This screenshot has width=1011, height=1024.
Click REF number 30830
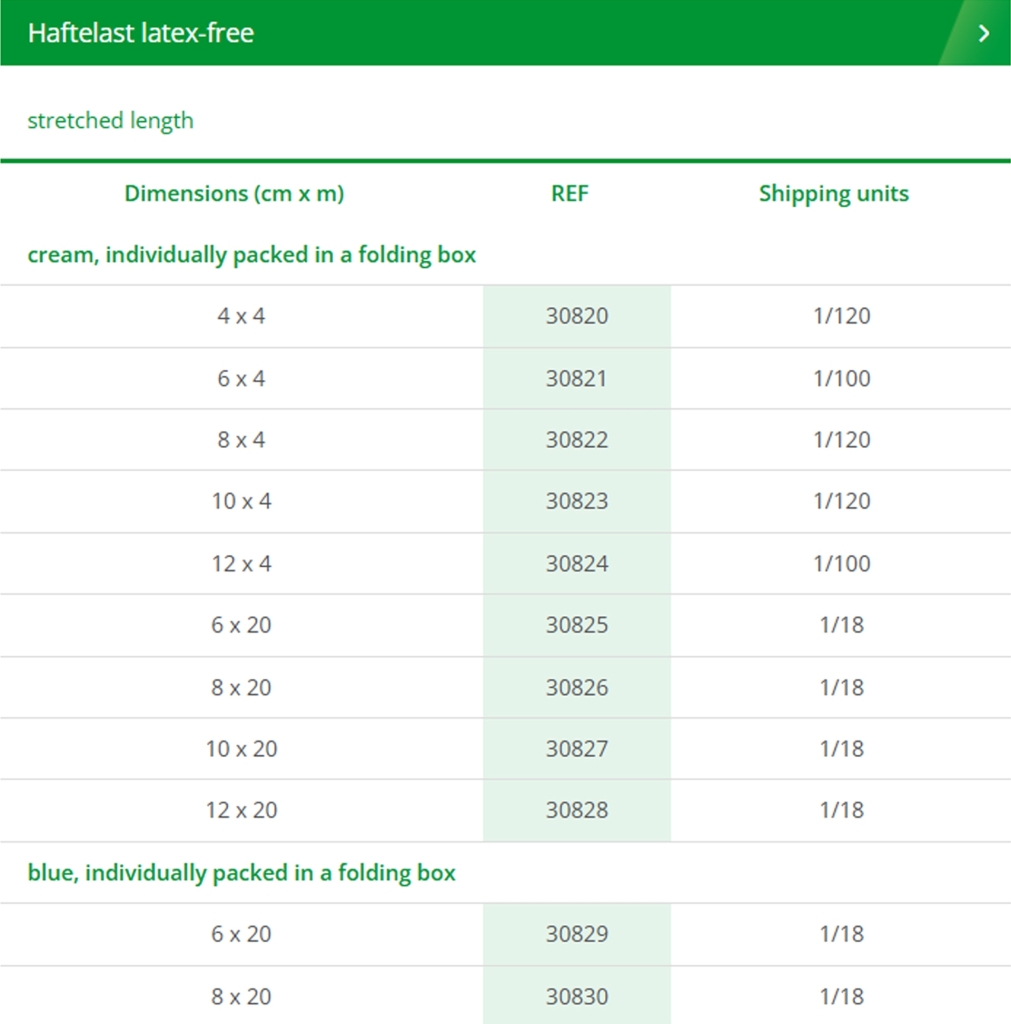point(577,997)
